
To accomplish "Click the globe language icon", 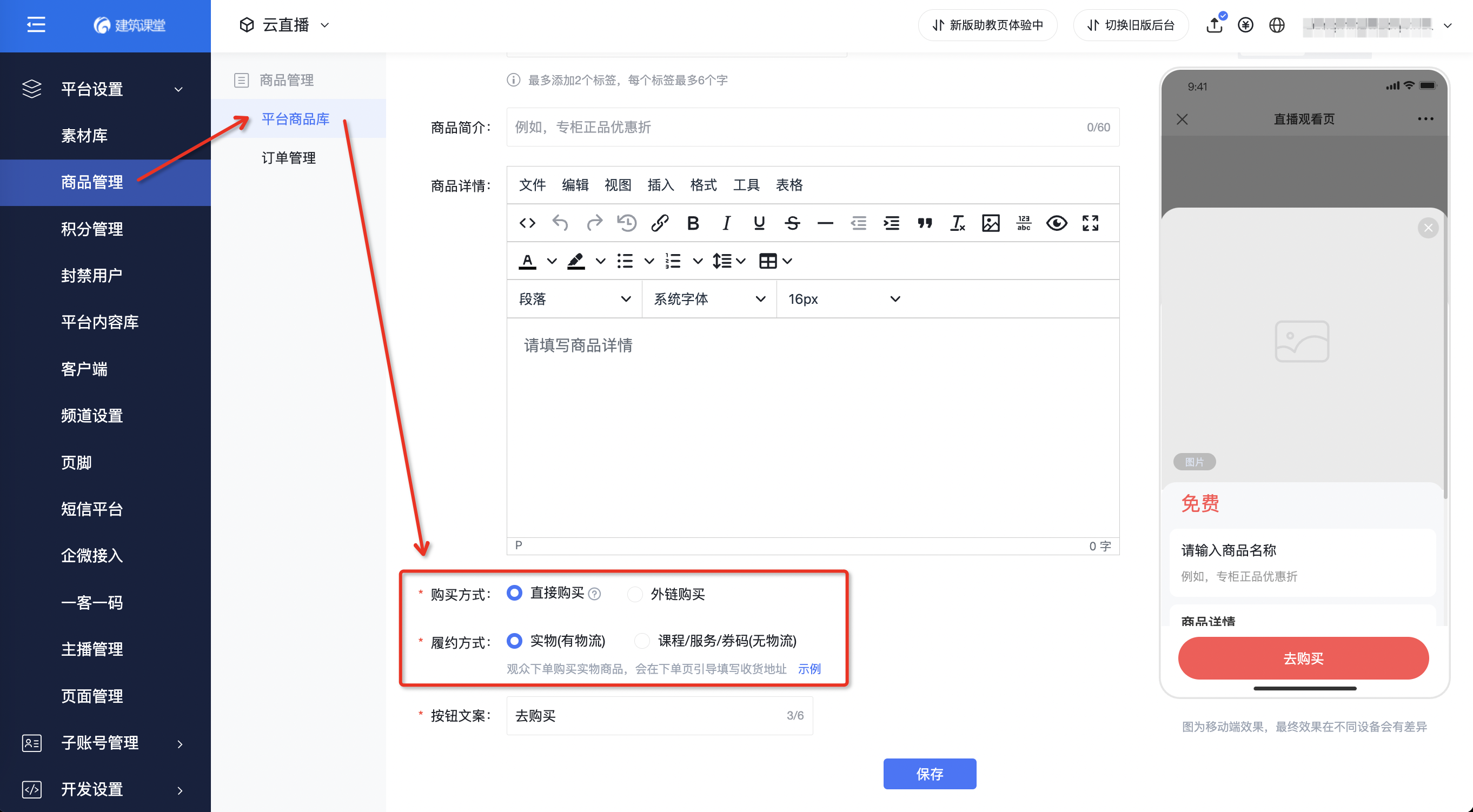I will point(1277,24).
